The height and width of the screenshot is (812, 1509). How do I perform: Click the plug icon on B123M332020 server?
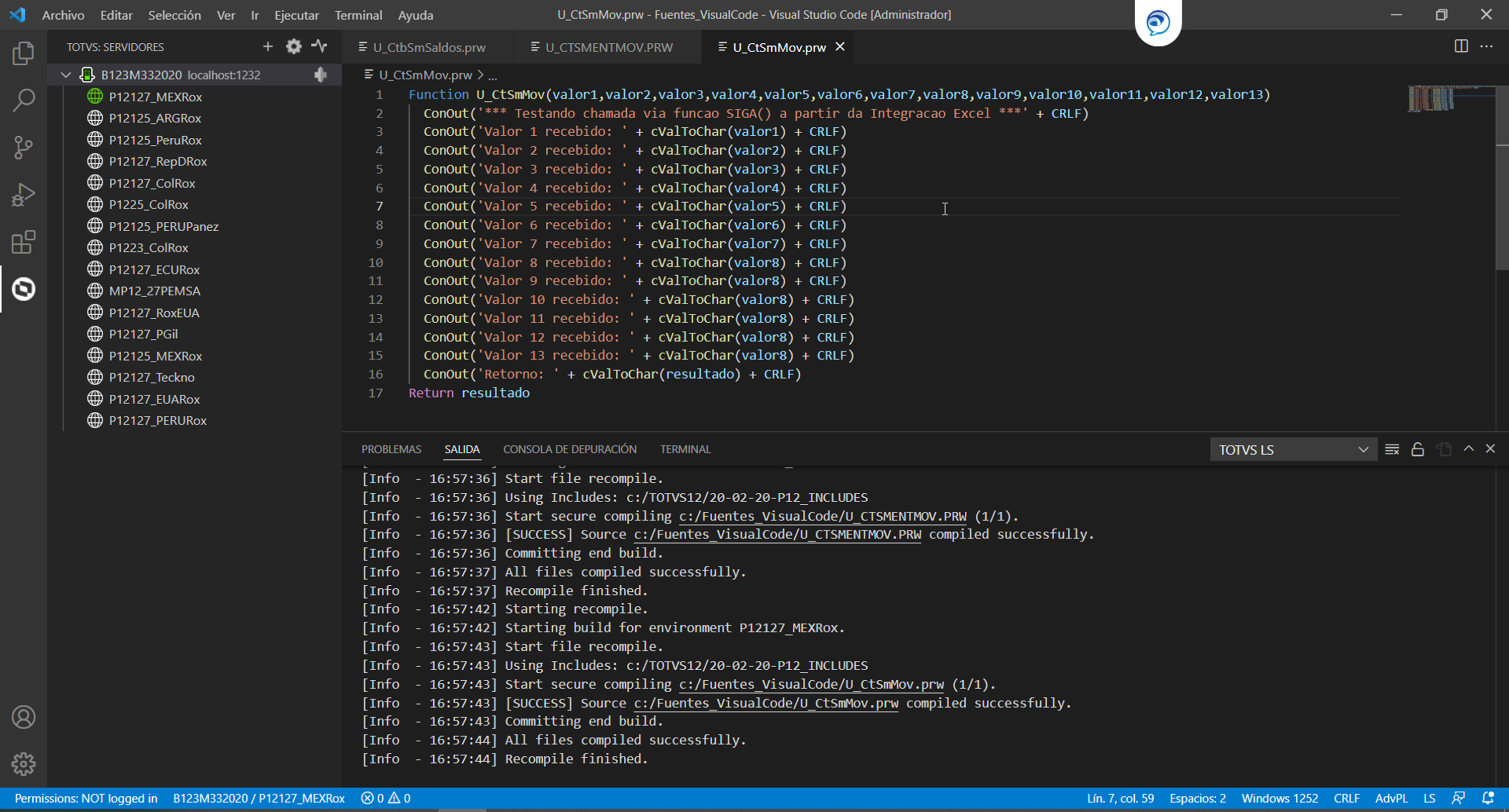(x=320, y=75)
